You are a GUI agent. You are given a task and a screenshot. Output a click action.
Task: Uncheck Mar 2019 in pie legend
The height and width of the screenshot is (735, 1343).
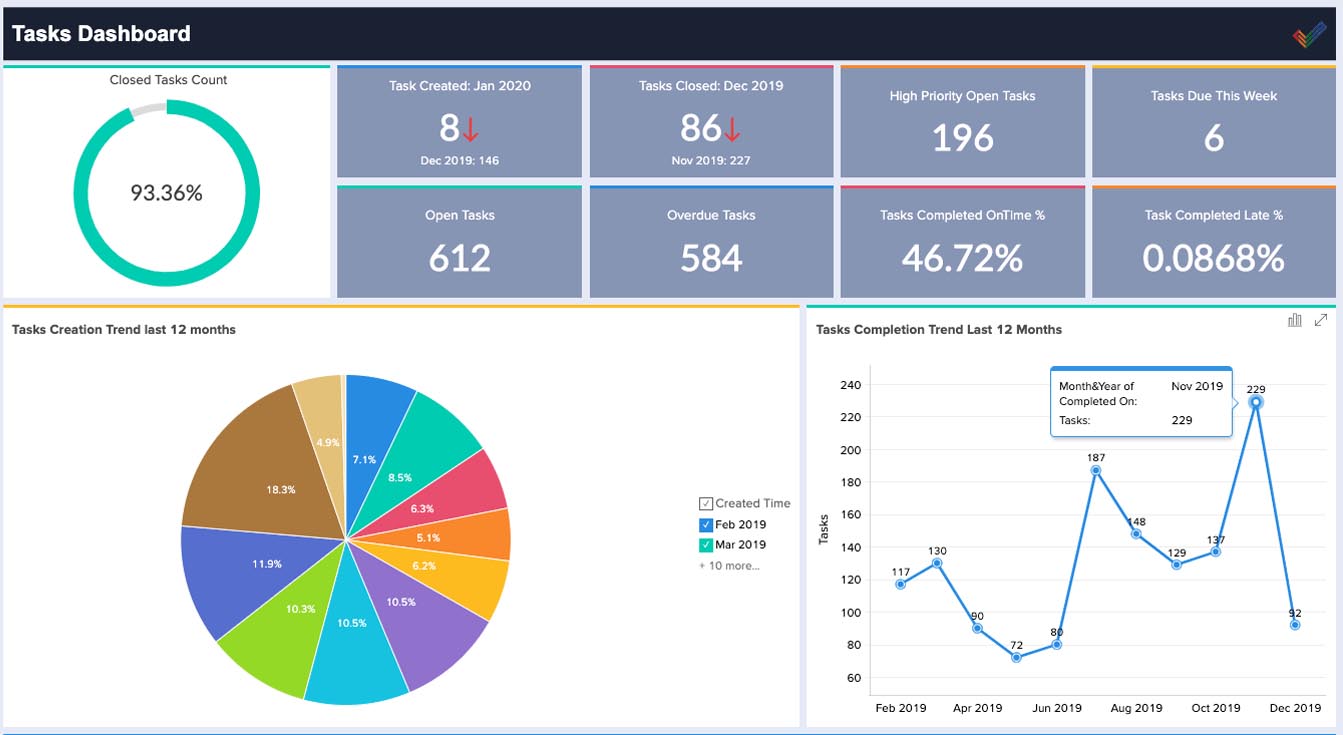coord(706,545)
